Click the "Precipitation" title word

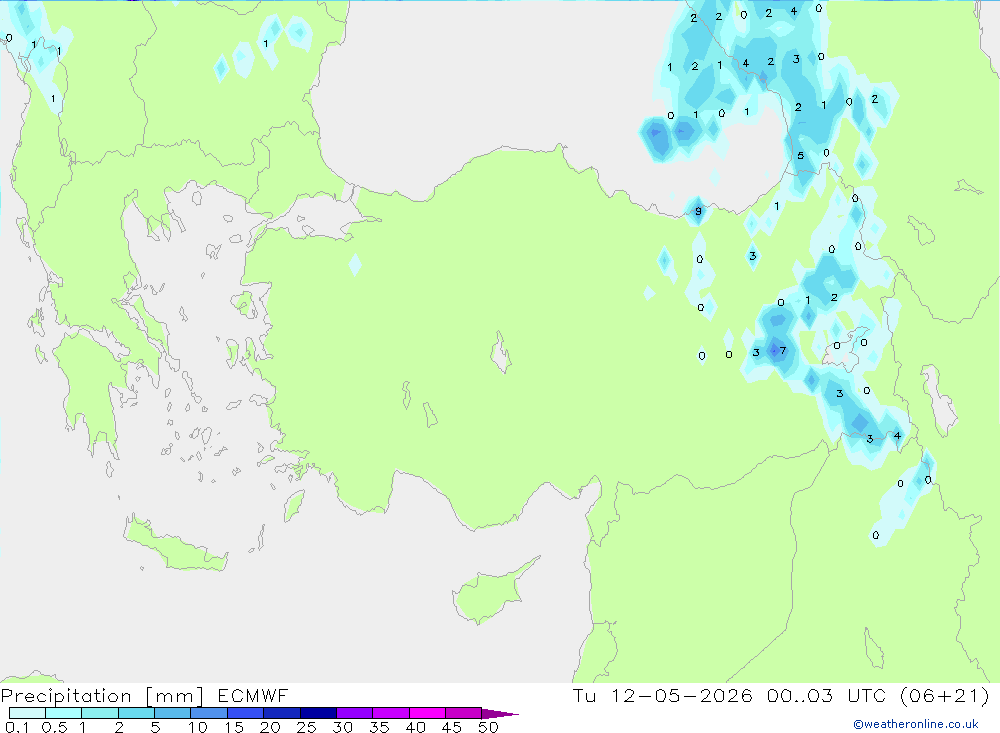[x=66, y=696]
